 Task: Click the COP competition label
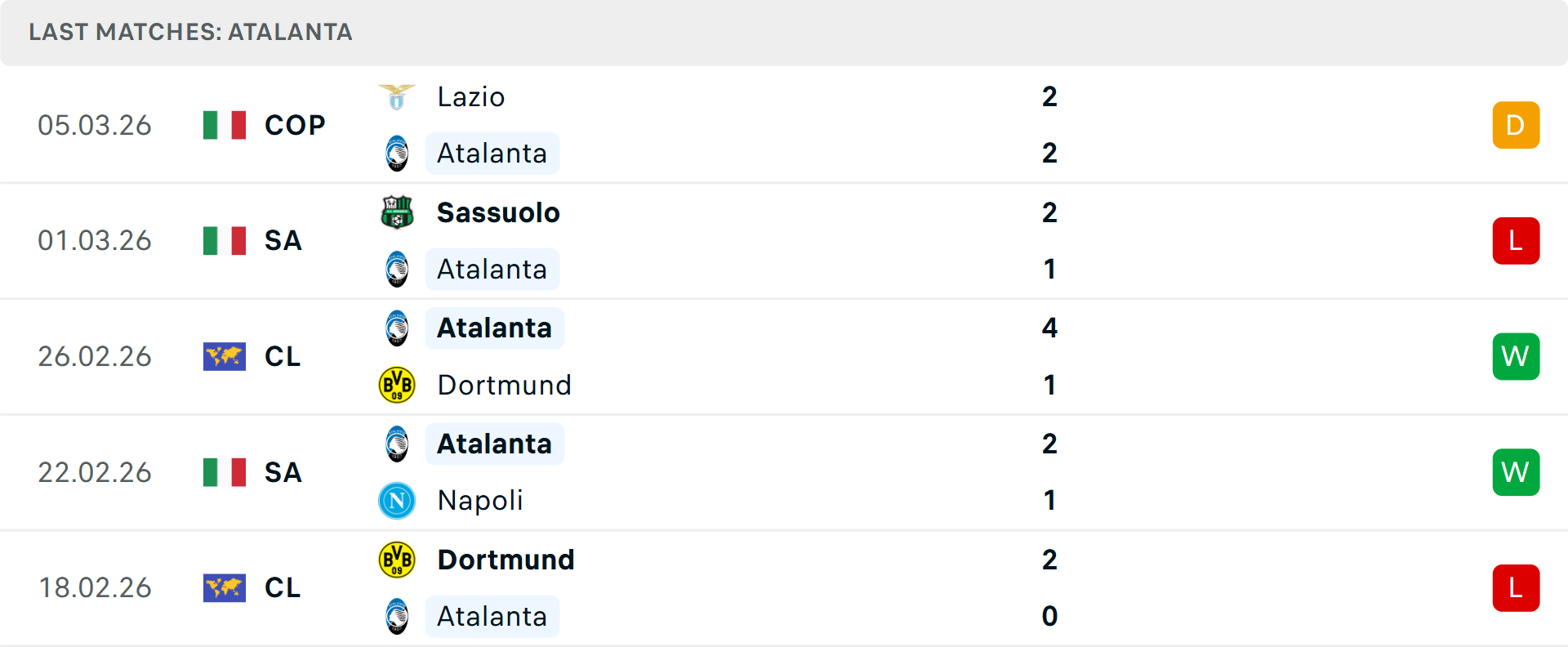pyautogui.click(x=295, y=125)
